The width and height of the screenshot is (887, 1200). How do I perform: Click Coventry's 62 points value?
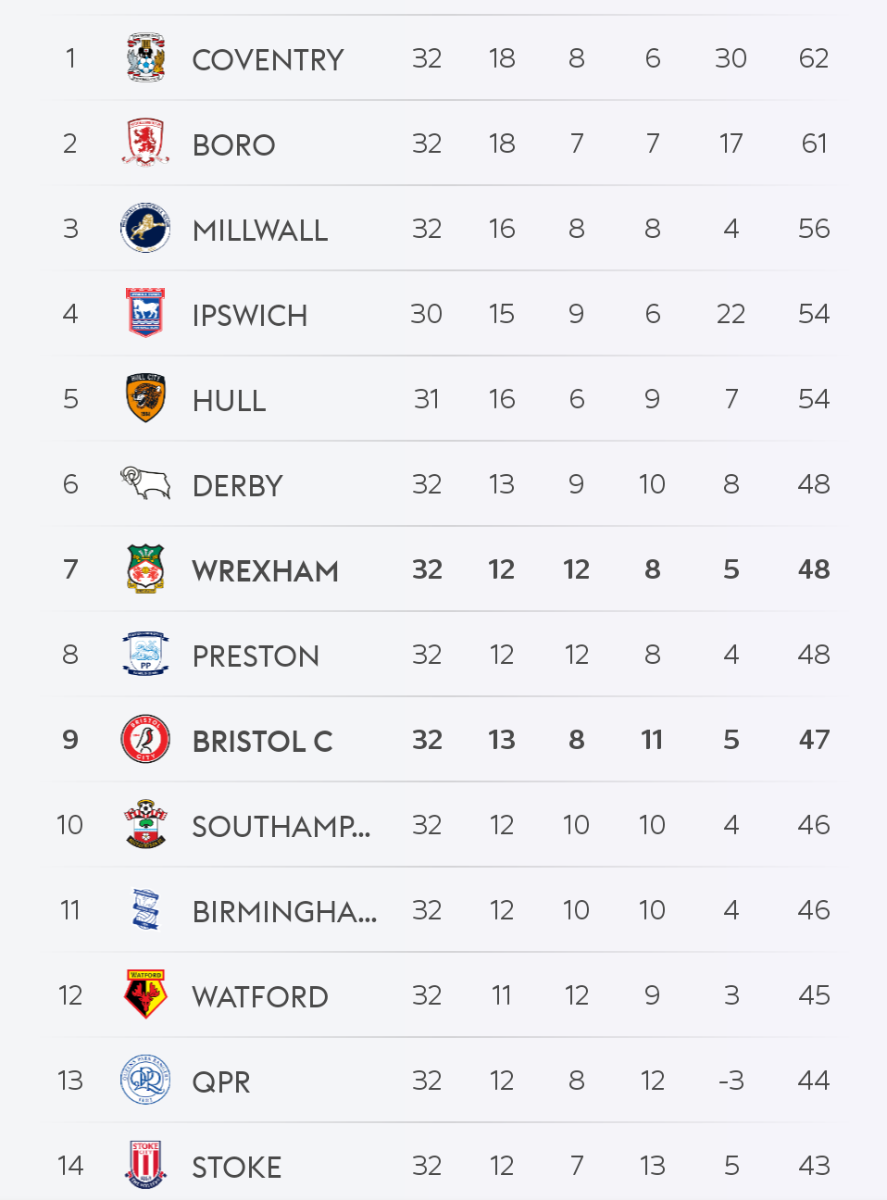[814, 58]
